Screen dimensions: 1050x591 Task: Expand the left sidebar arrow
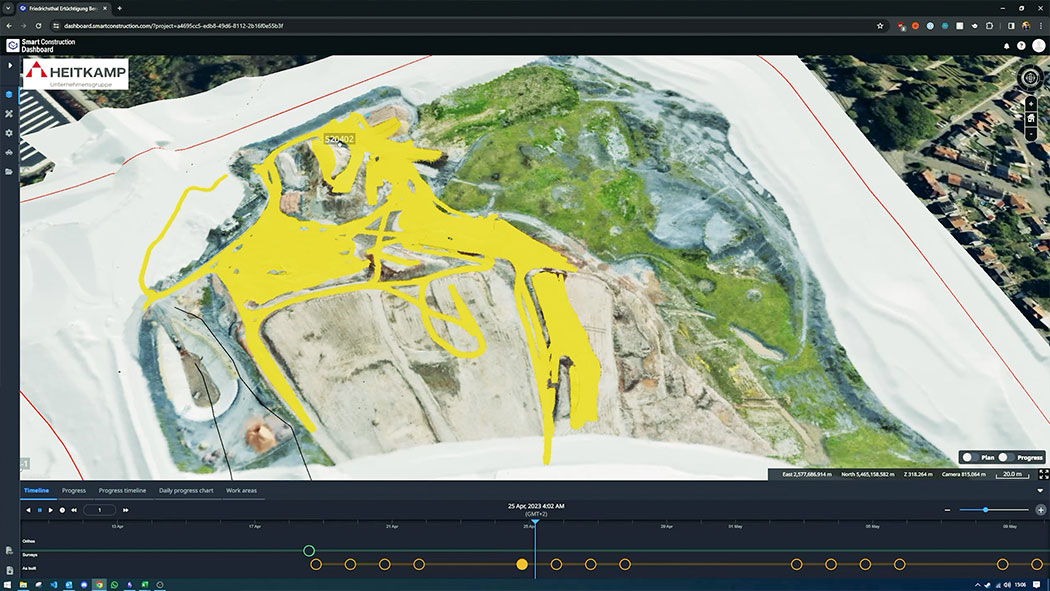9,66
